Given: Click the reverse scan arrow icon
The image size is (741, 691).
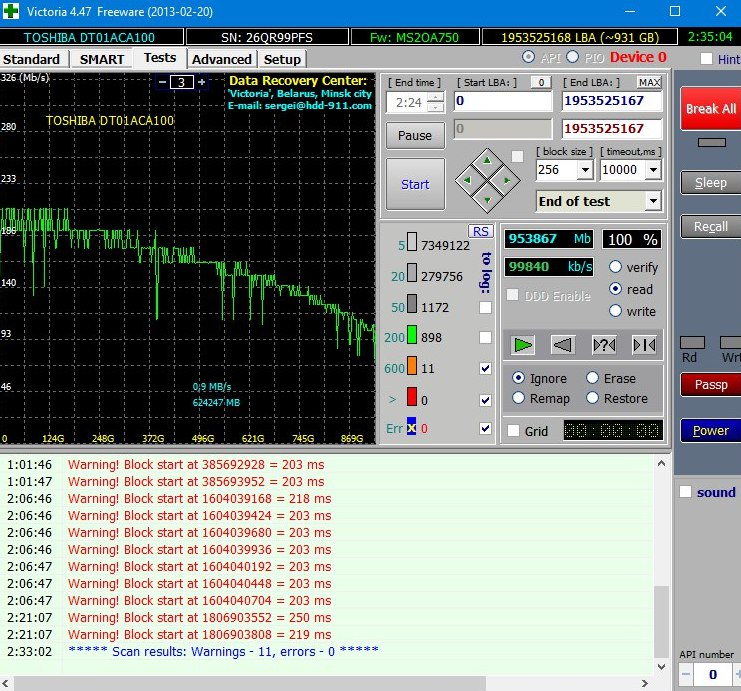Looking at the screenshot, I should pos(563,345).
